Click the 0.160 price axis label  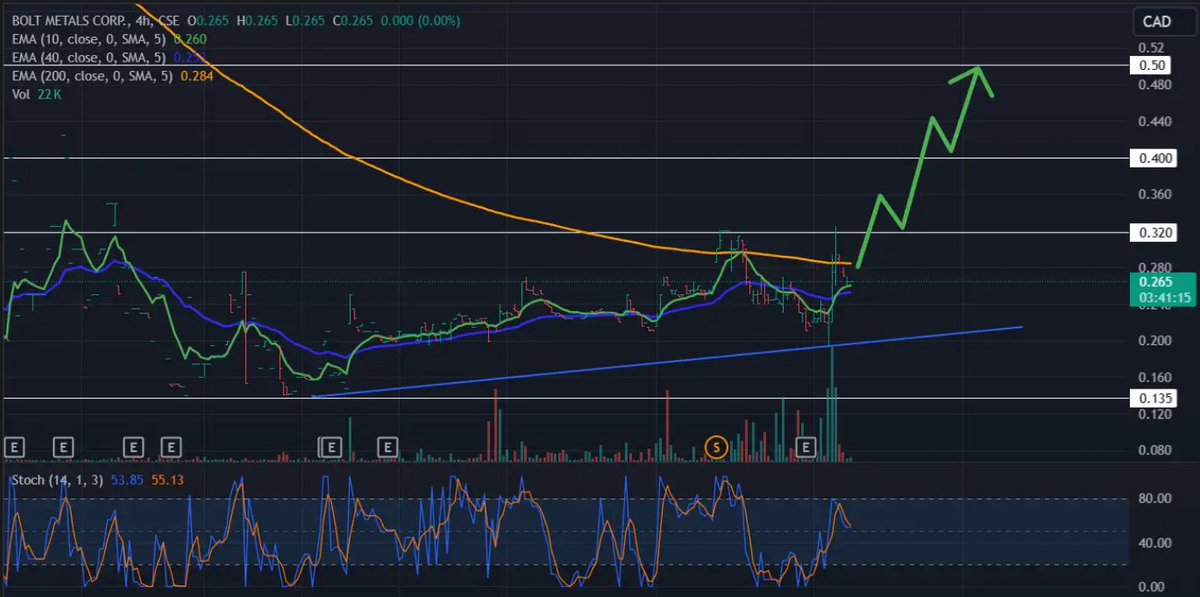(x=1153, y=377)
